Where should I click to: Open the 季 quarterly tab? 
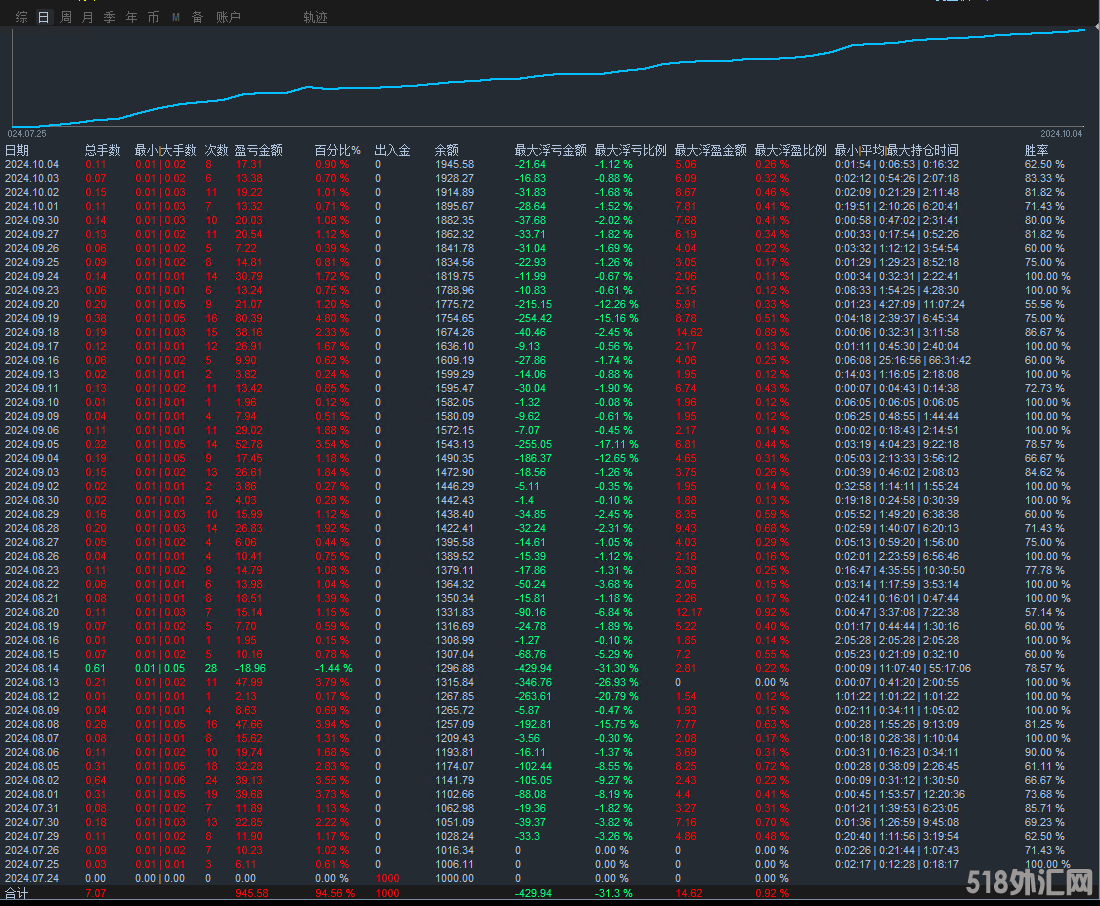pos(109,17)
